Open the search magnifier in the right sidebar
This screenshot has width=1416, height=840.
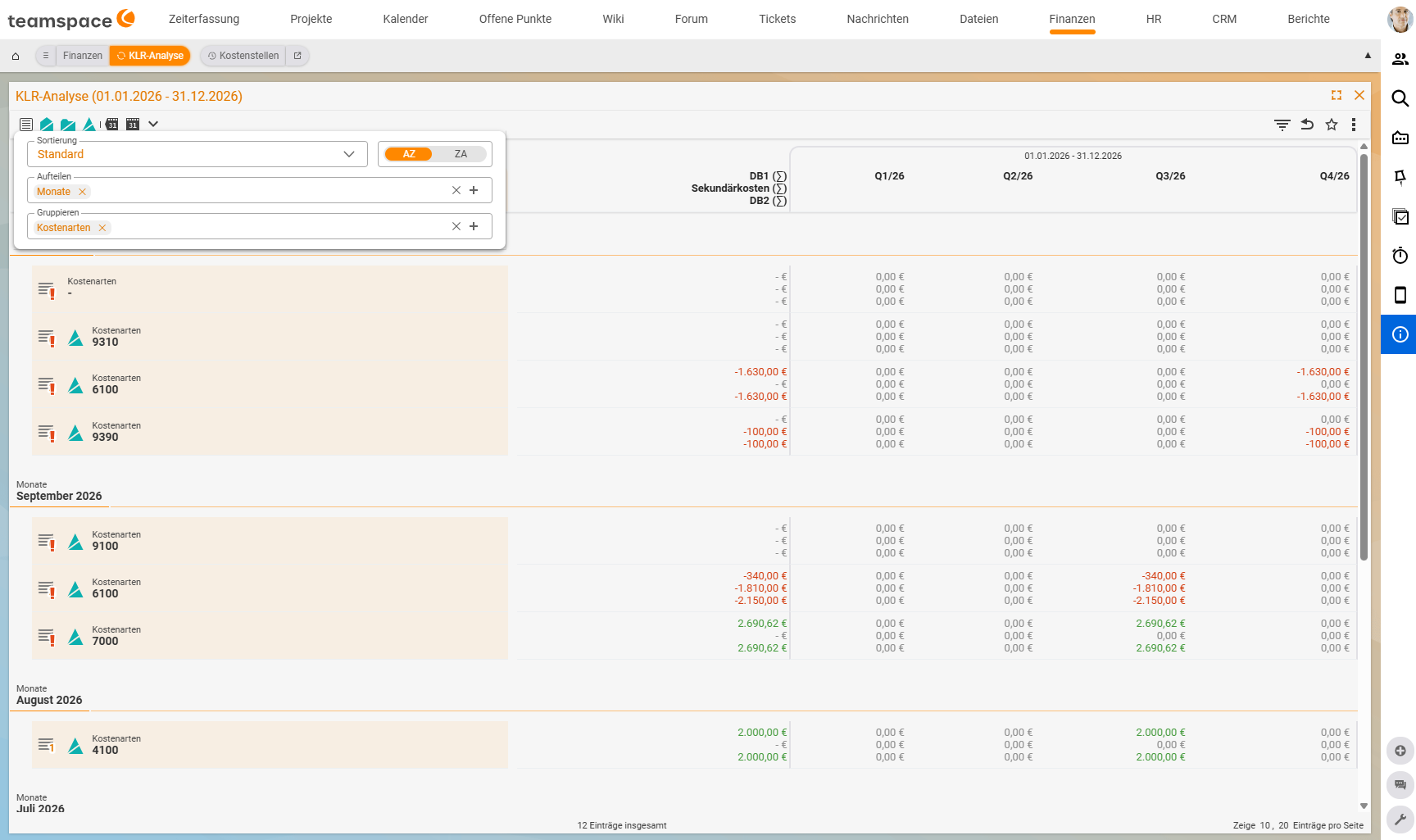1400,98
